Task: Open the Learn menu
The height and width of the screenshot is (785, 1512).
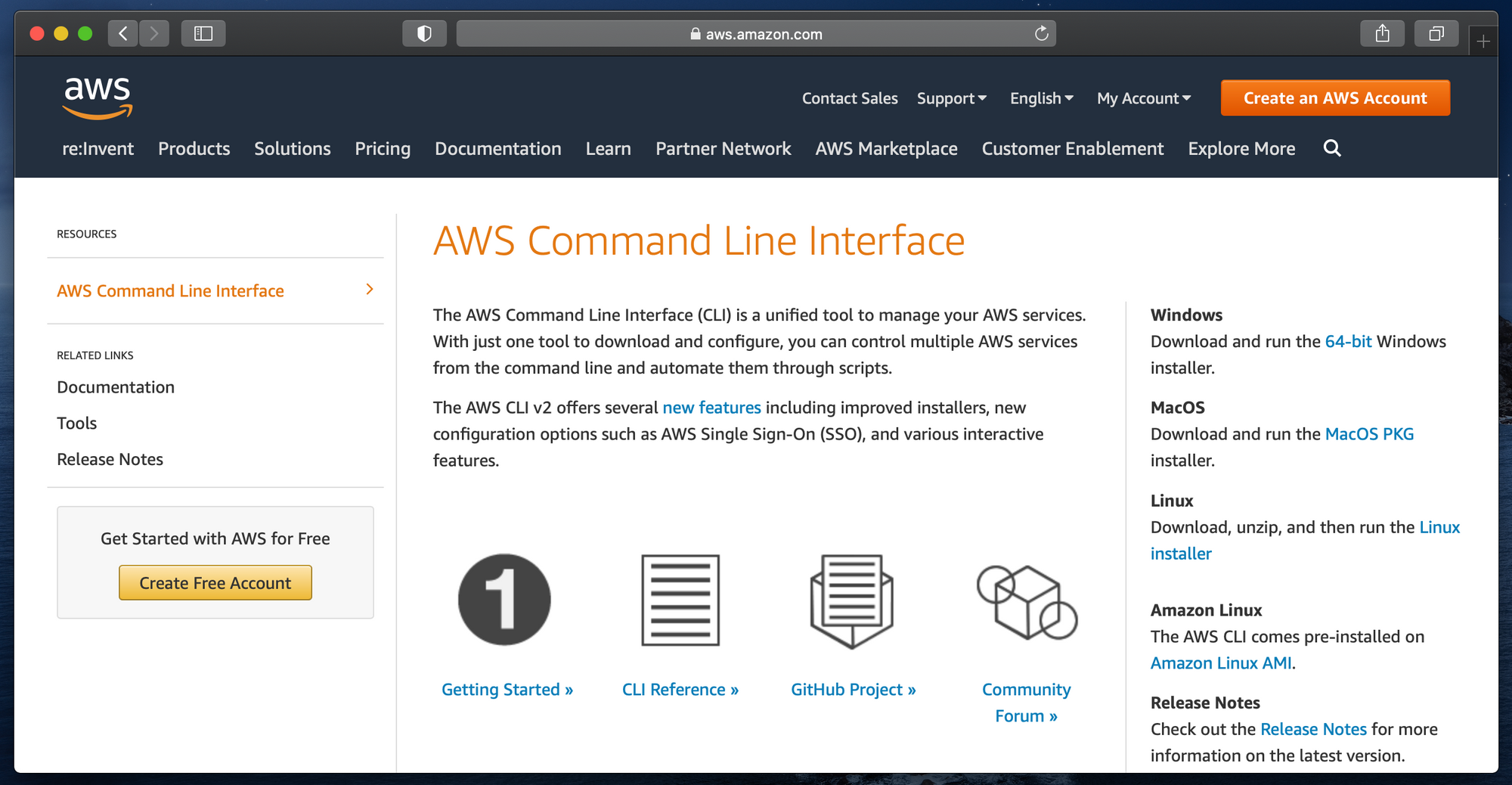Action: point(609,148)
